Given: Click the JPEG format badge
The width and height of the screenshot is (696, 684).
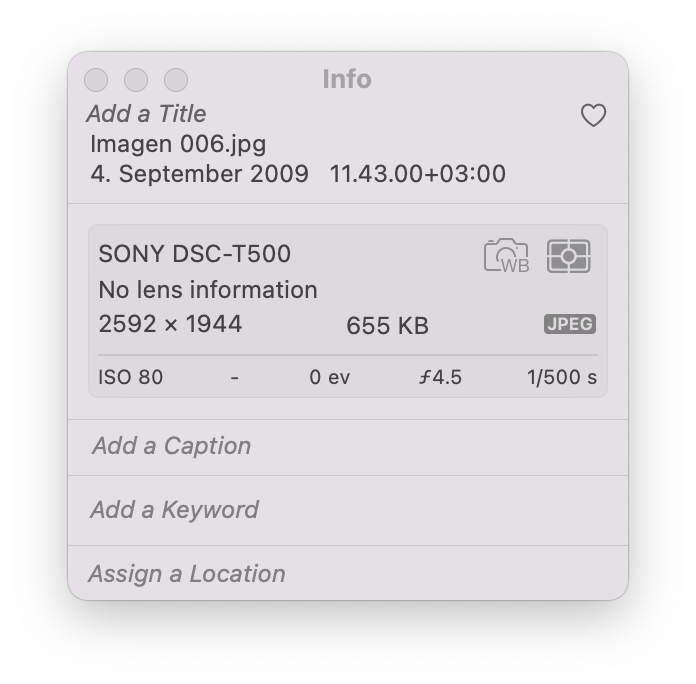Looking at the screenshot, I should 570,324.
